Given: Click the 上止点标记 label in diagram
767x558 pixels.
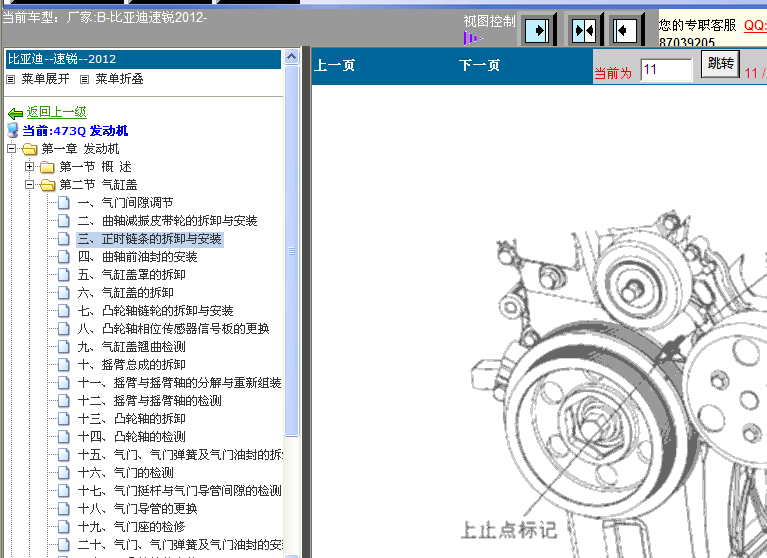Looking at the screenshot, I should pos(509,530).
